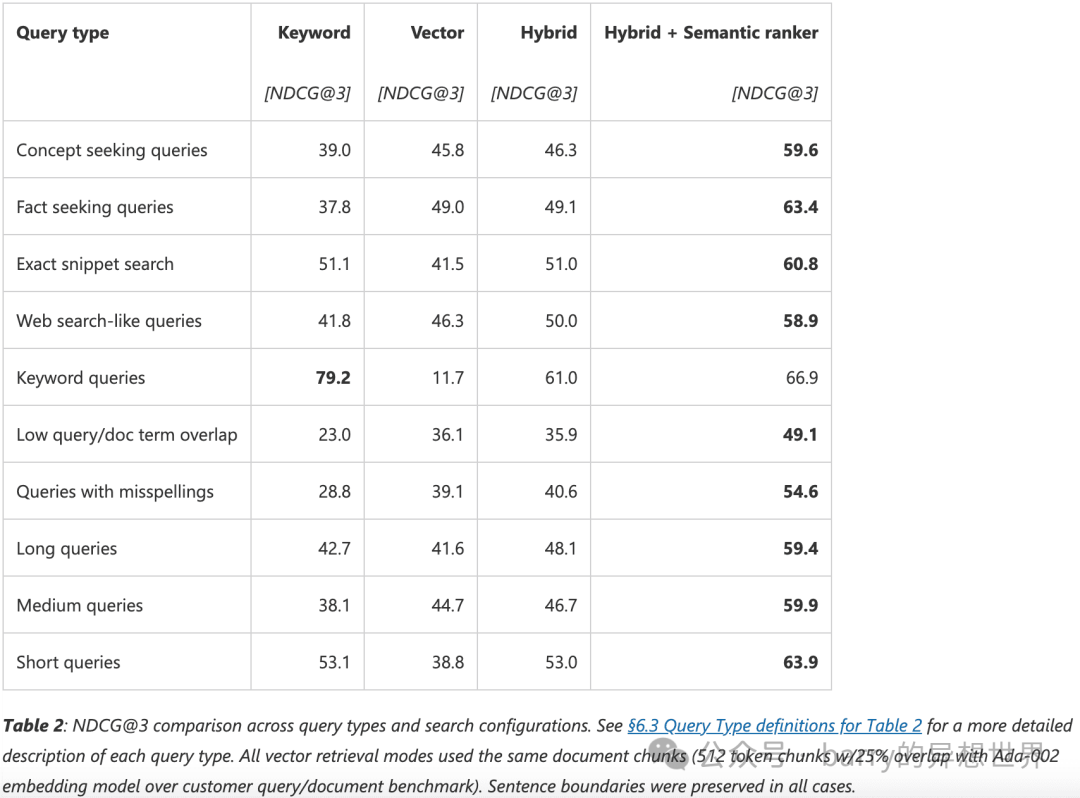Select the Long queries row label
Viewport: 1080px width, 798px height.
(x=67, y=549)
